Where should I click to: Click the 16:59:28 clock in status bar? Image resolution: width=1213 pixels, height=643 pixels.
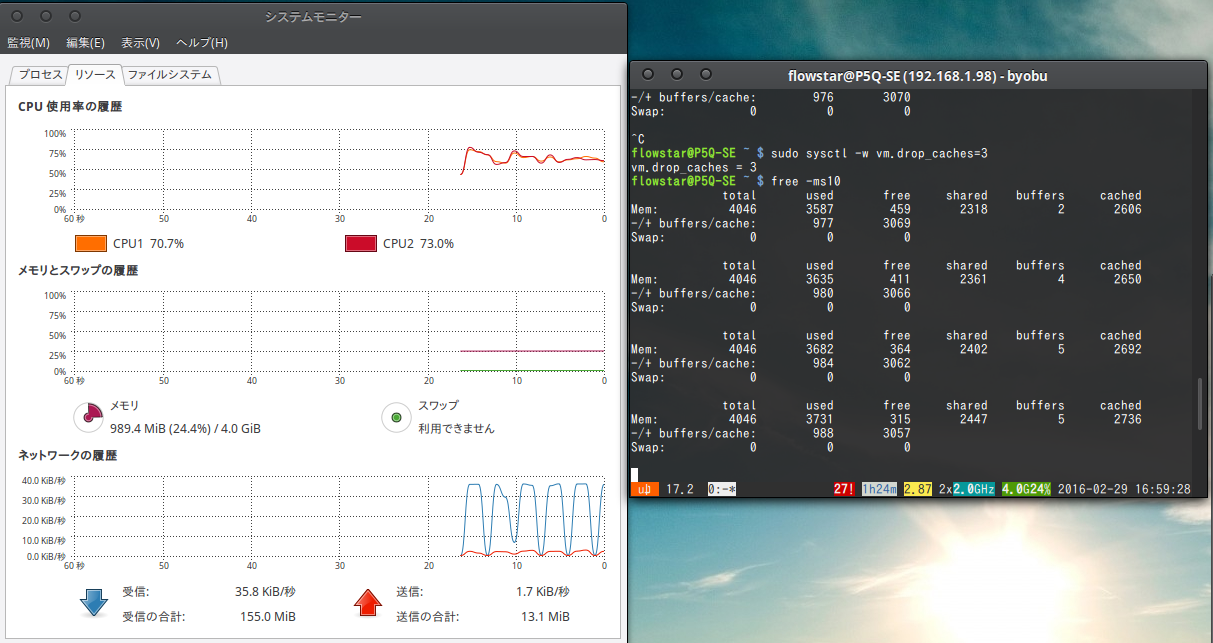[x=1163, y=489]
